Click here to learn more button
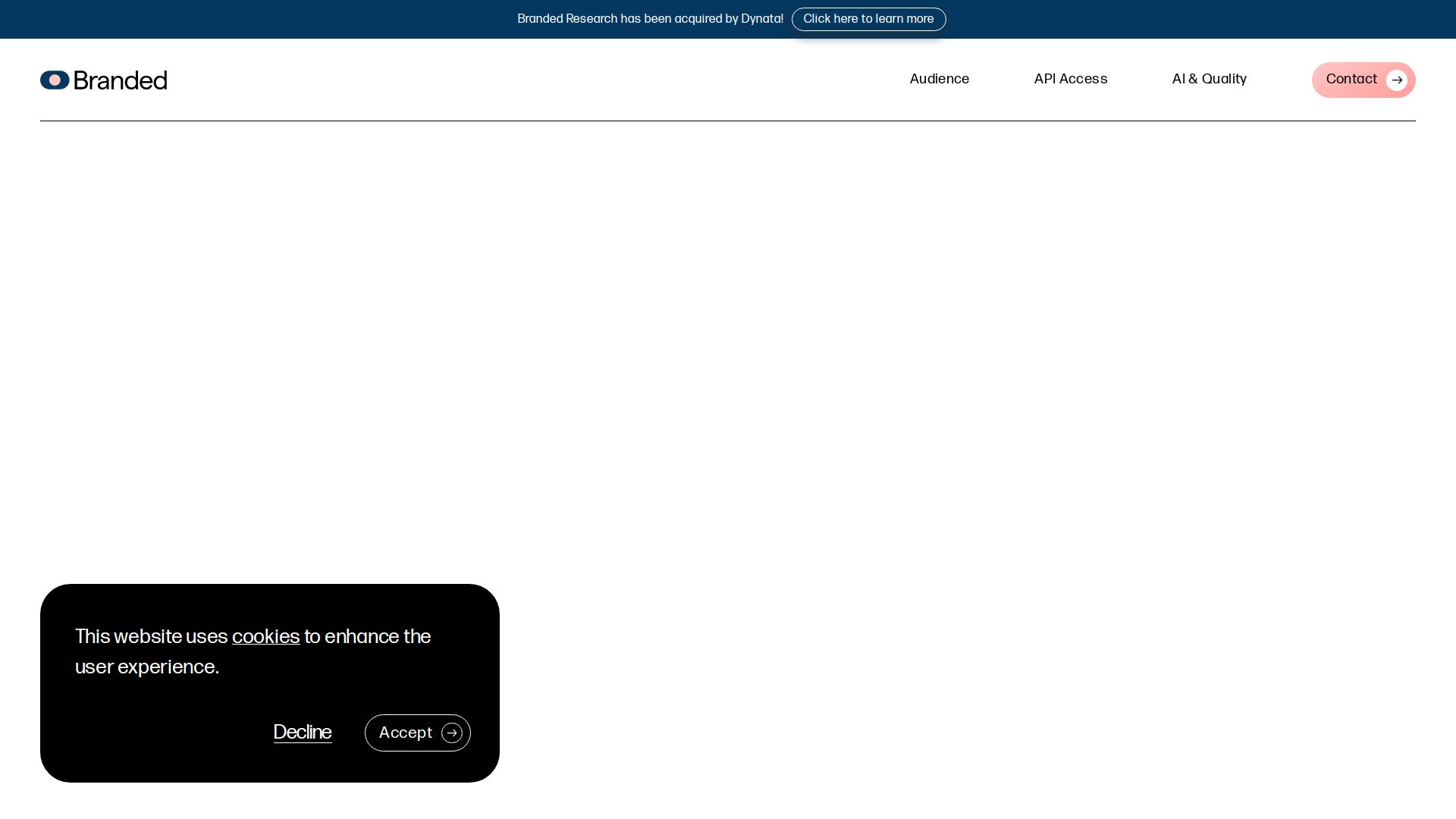The width and height of the screenshot is (1456, 819). pyautogui.click(x=868, y=19)
